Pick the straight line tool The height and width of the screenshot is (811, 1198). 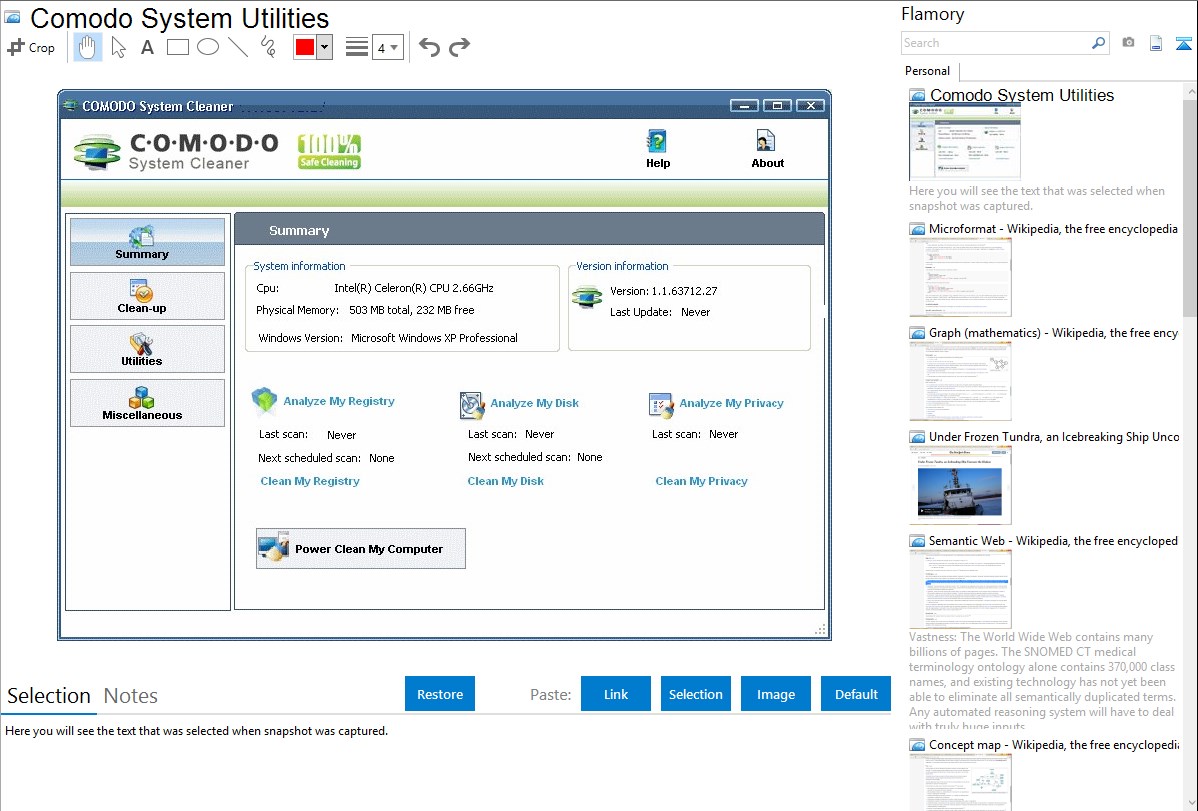pos(238,47)
